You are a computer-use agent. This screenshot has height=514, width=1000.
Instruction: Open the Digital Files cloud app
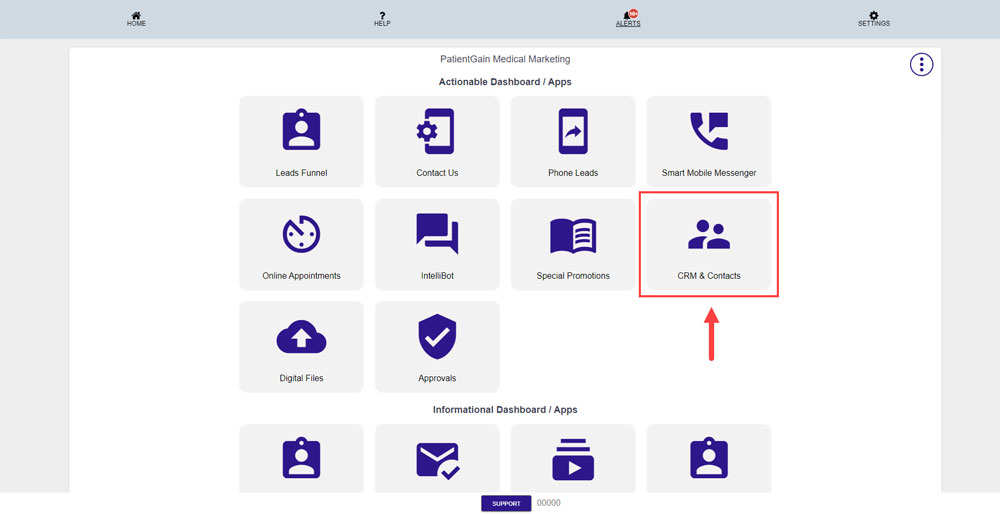(301, 347)
